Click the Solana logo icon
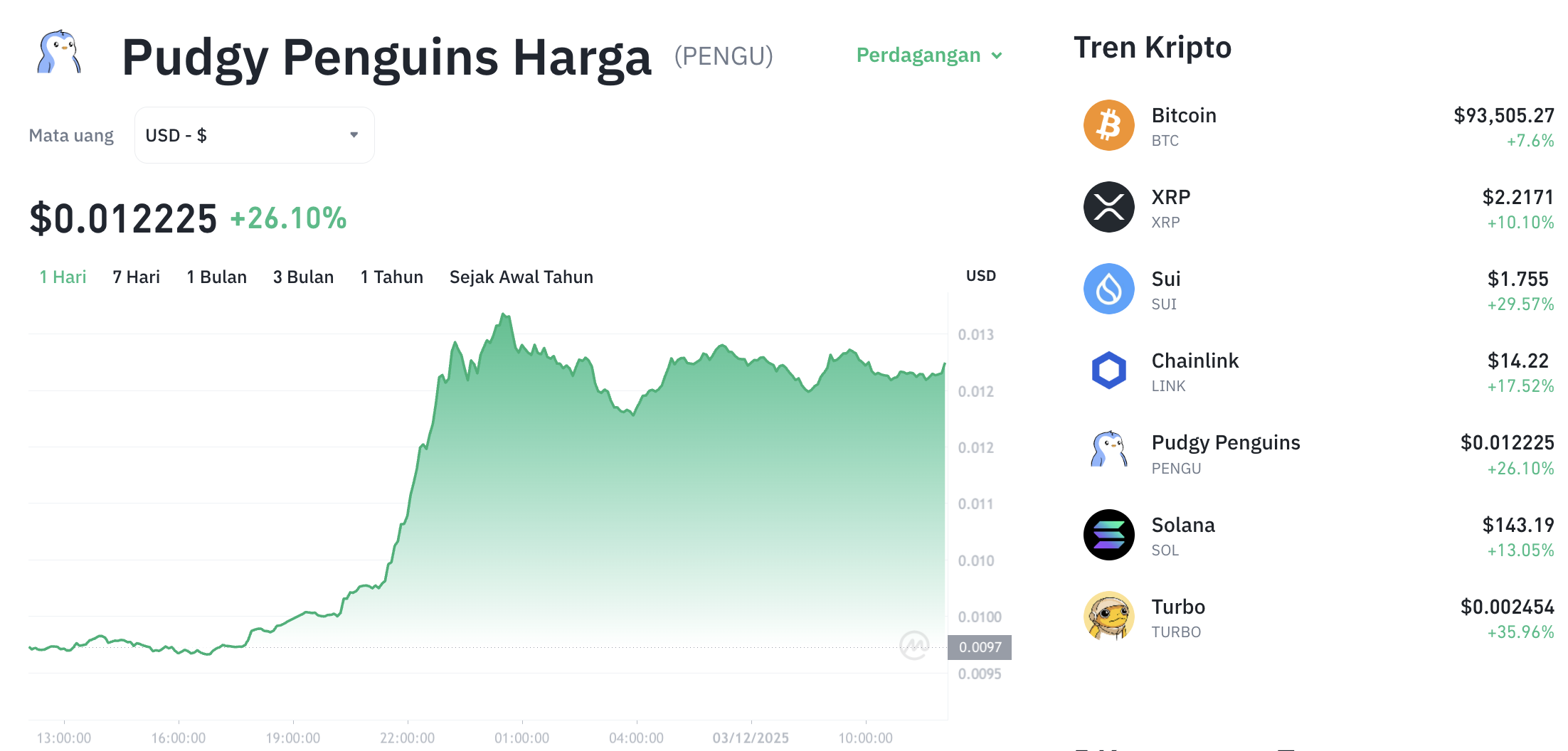 coord(1108,535)
